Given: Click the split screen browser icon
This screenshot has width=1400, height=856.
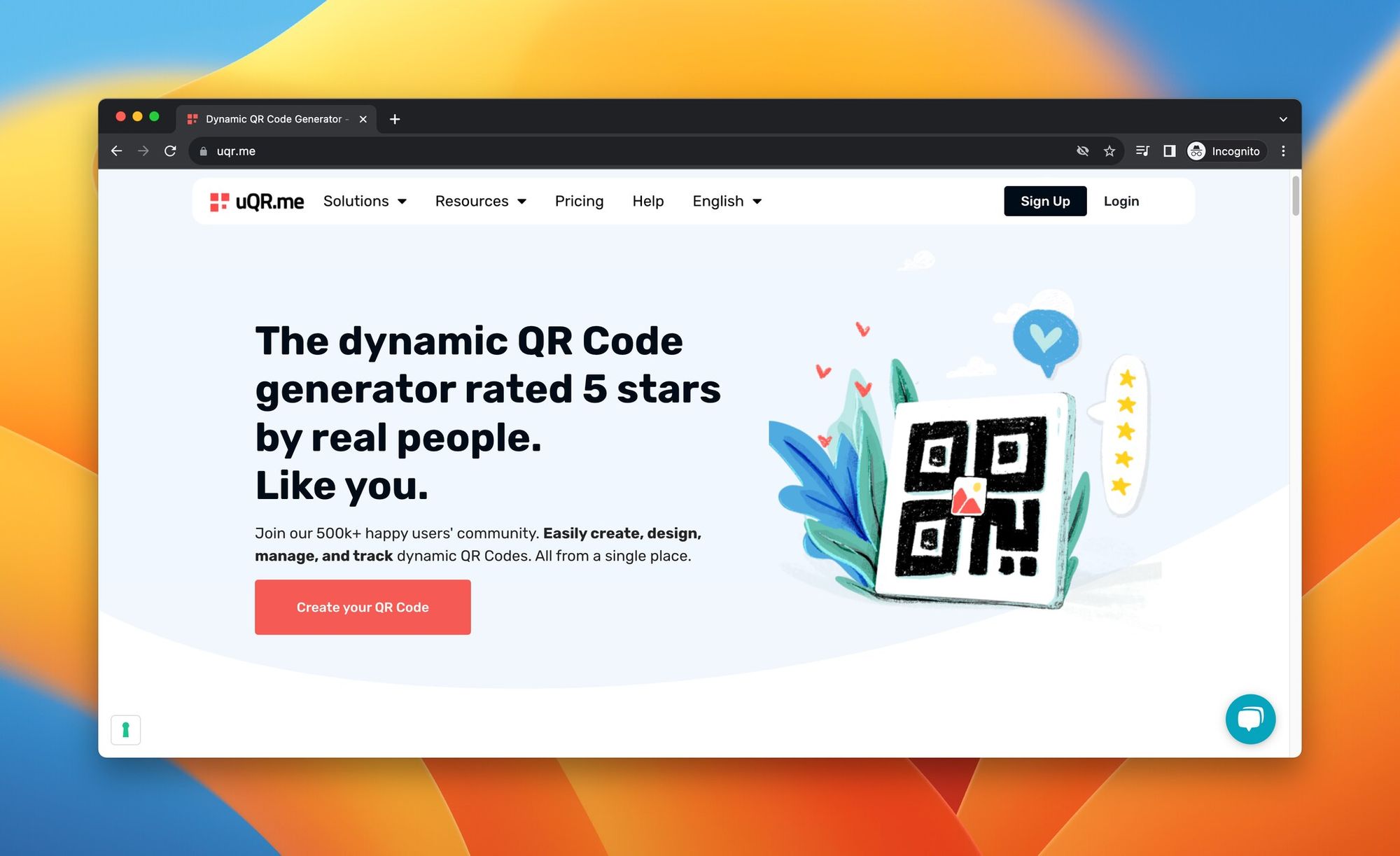Looking at the screenshot, I should (x=1169, y=151).
